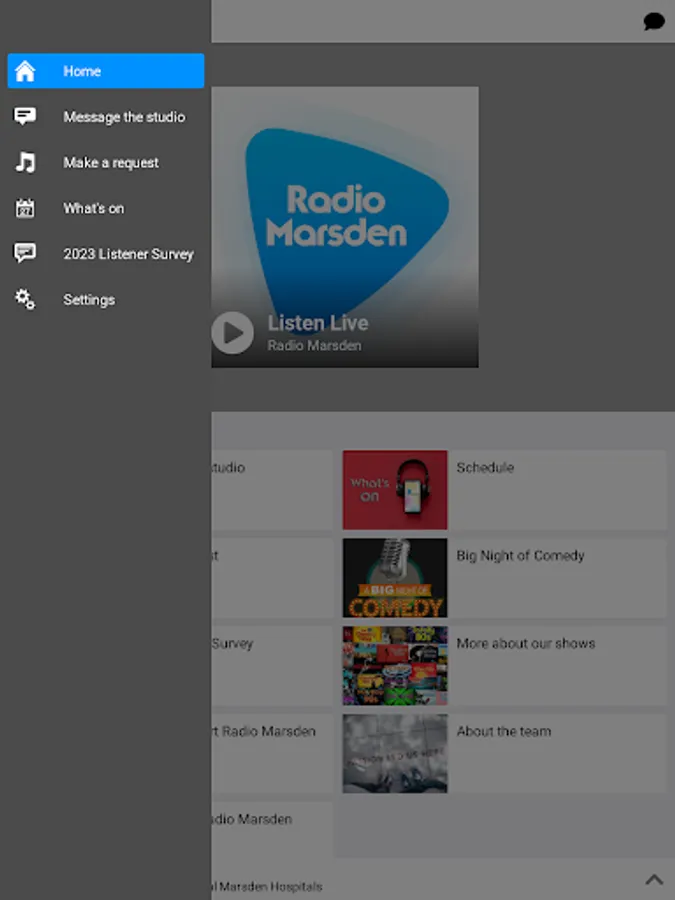The width and height of the screenshot is (675, 900).
Task: Open the Schedule link
Action: pyautogui.click(x=485, y=467)
